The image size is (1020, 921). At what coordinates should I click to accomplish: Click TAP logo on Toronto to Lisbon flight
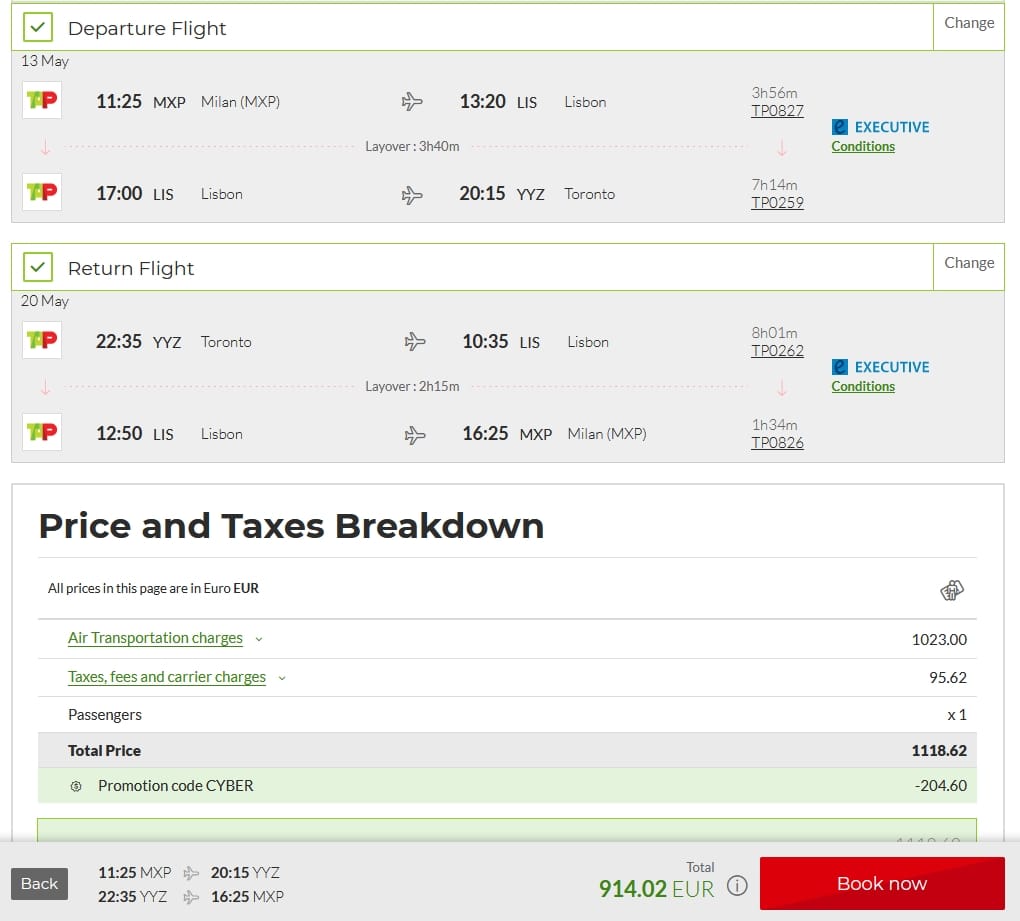pyautogui.click(x=42, y=341)
